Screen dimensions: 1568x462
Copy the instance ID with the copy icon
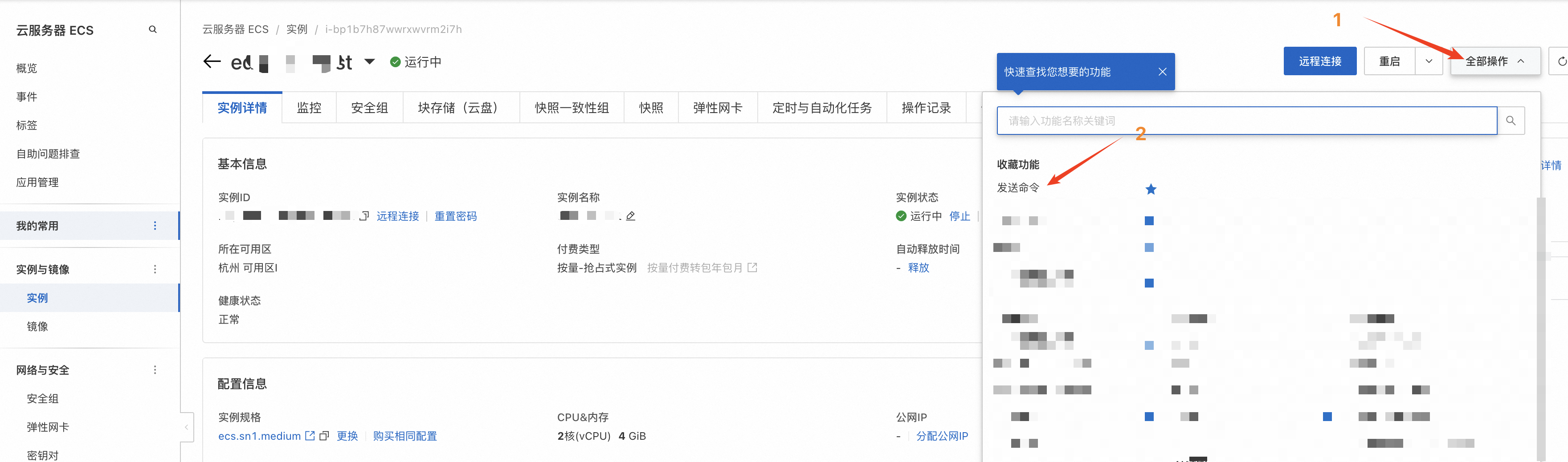364,216
